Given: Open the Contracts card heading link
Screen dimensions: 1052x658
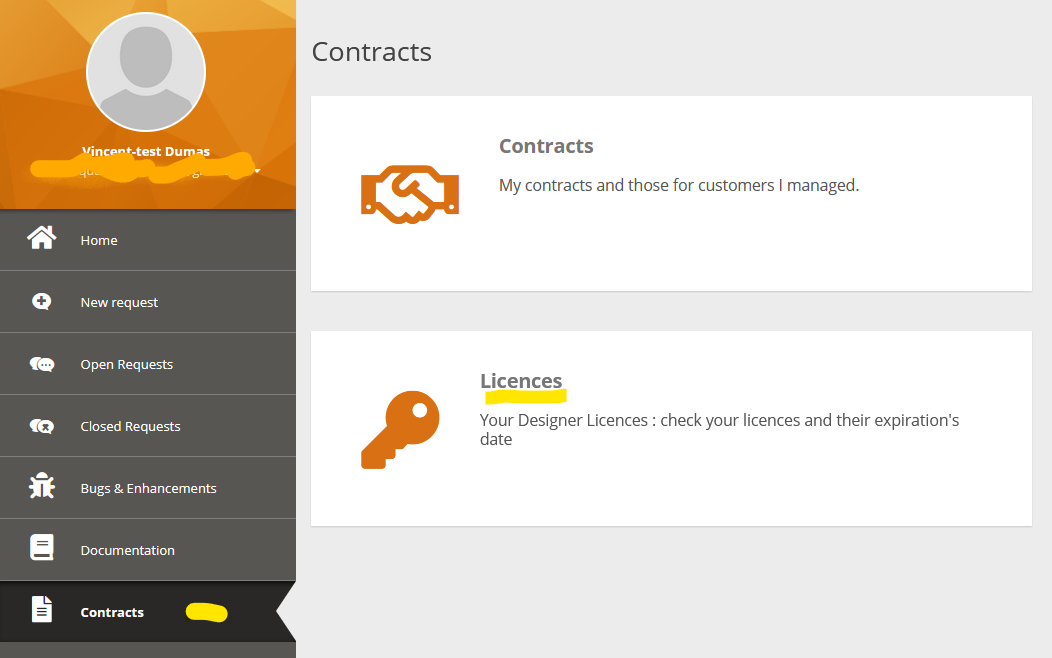Looking at the screenshot, I should coord(546,146).
